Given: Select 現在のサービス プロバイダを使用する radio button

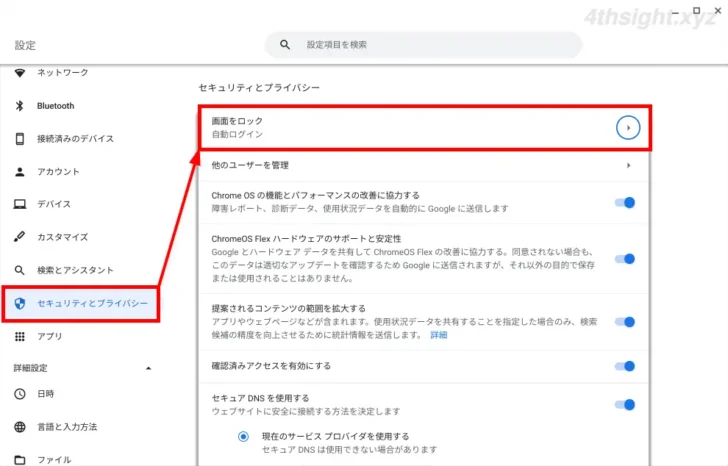Looking at the screenshot, I should point(243,437).
